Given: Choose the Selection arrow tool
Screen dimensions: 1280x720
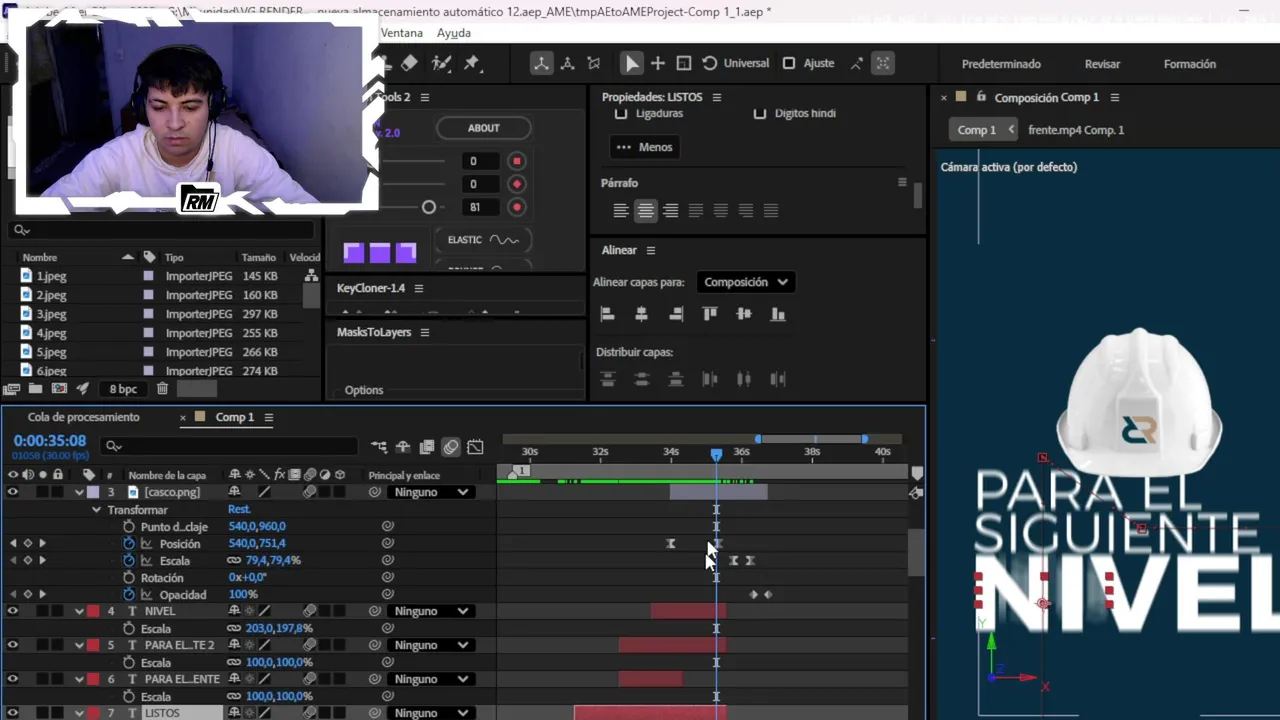Looking at the screenshot, I should 631,63.
